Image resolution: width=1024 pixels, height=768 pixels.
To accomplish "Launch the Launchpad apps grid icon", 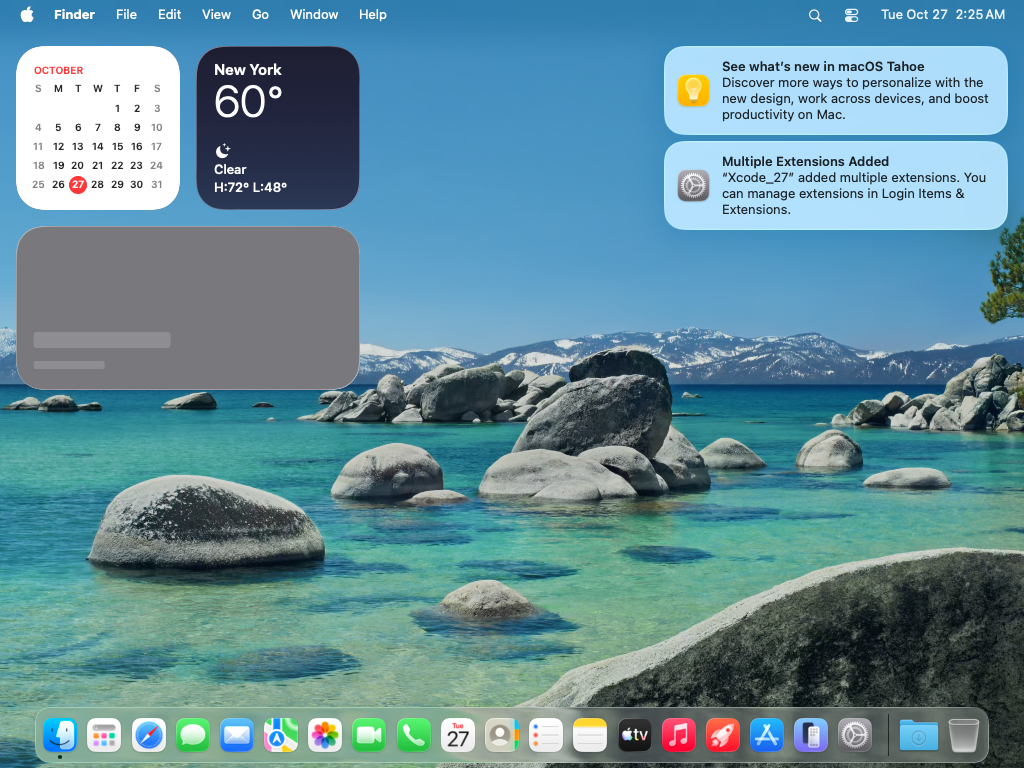I will 104,735.
